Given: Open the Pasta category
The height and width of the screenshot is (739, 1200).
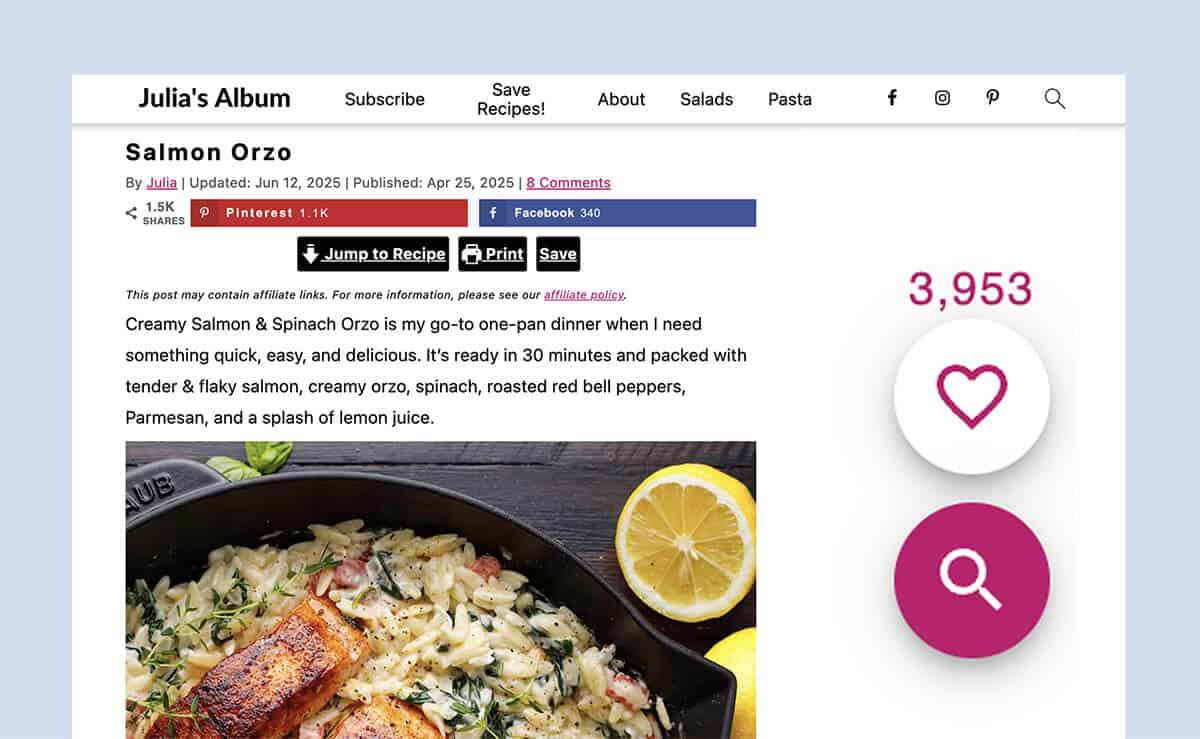Looking at the screenshot, I should point(790,99).
